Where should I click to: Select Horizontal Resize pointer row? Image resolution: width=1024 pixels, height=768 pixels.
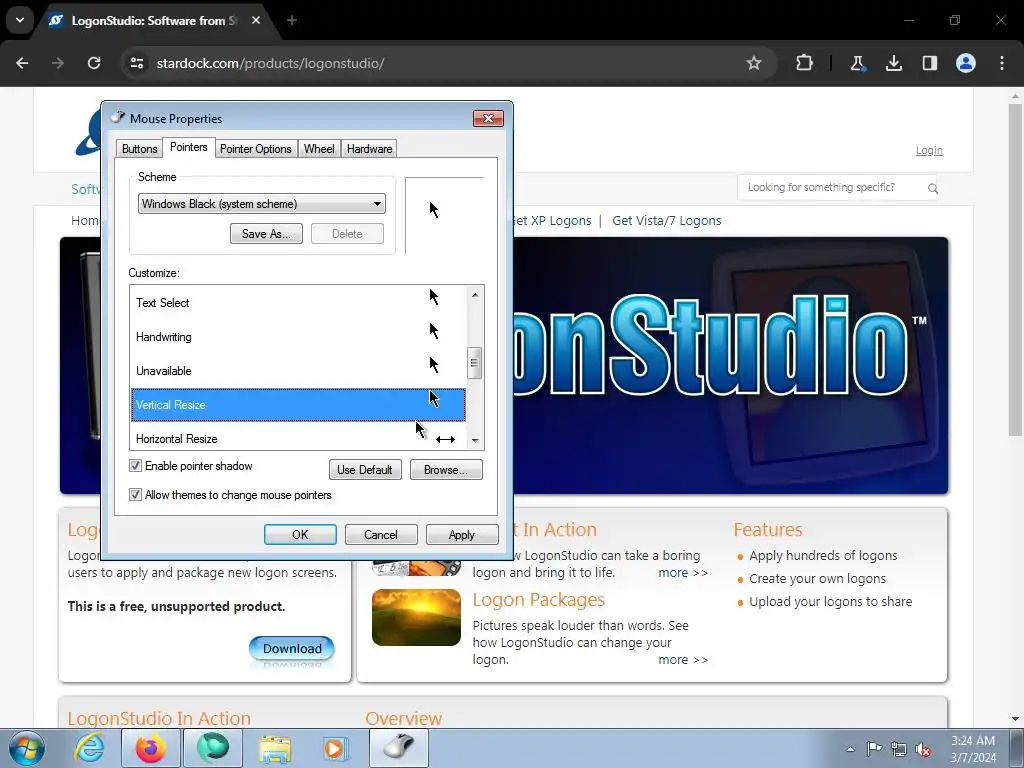tap(298, 438)
